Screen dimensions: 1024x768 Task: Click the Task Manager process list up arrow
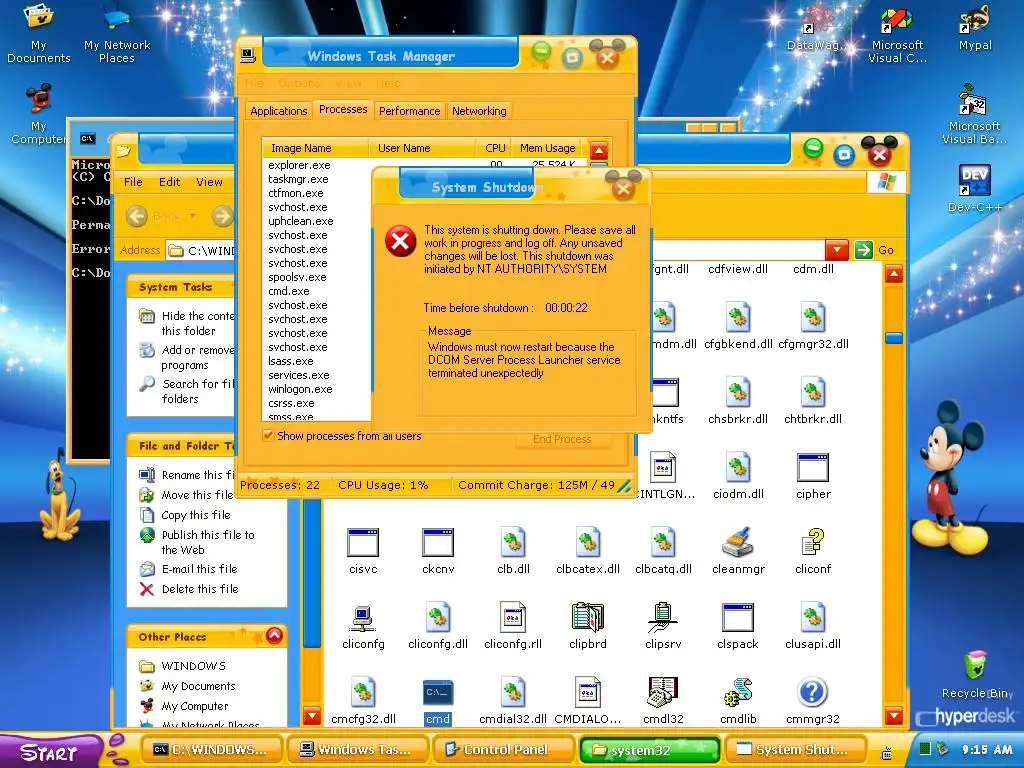tap(599, 151)
